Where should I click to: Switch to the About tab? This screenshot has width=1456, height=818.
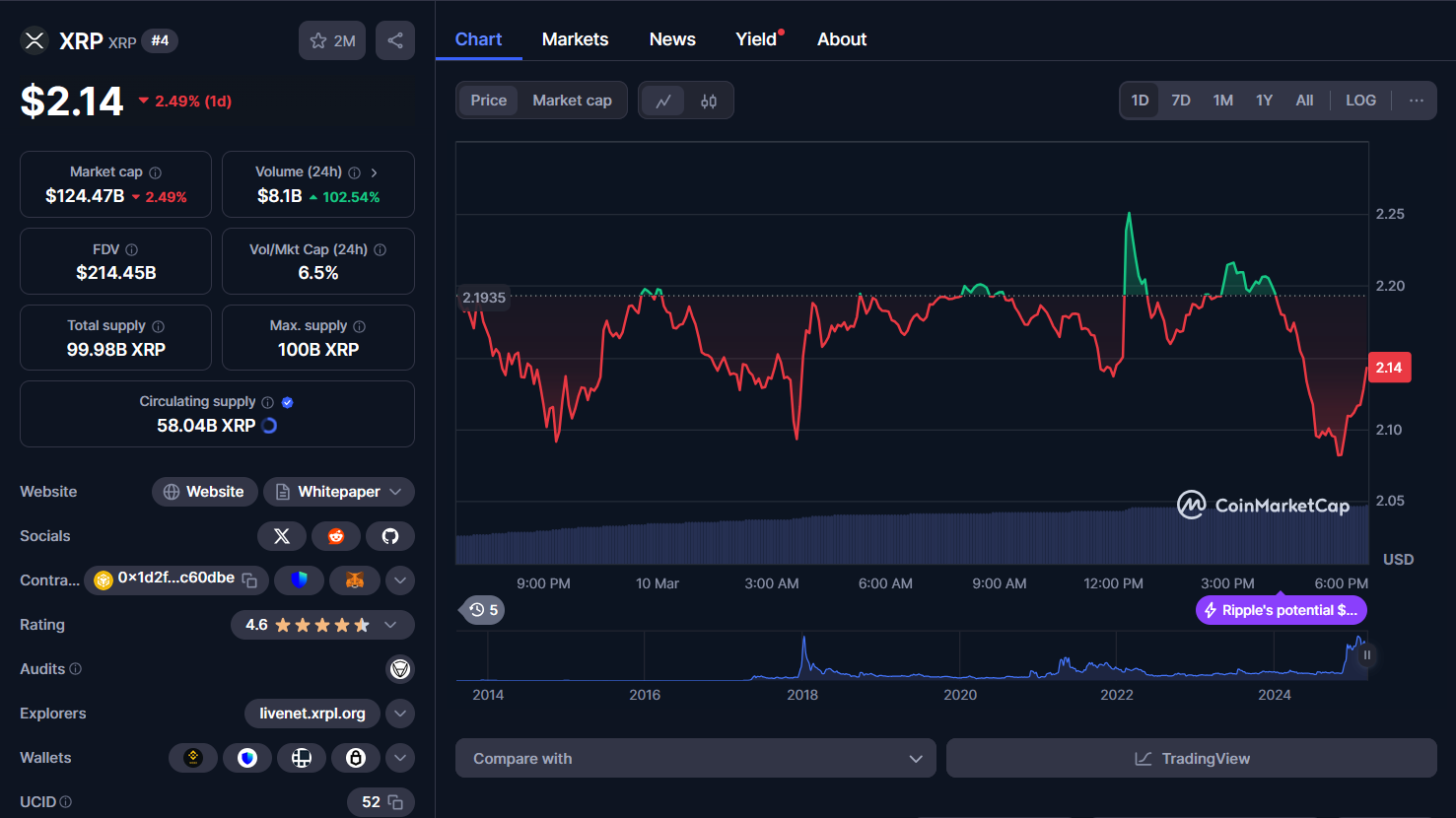[842, 39]
